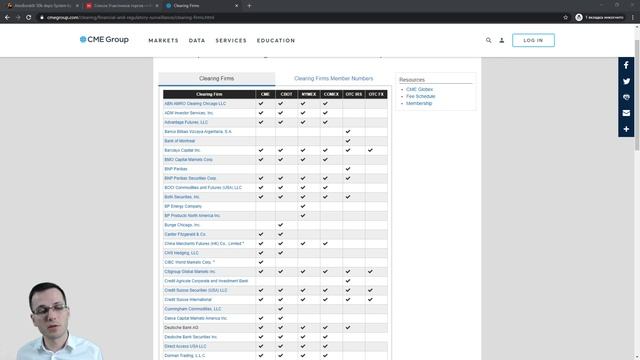Screen dimensions: 640x360
Task: Open Citigroup Global Markets Inc. link
Action: (190, 272)
